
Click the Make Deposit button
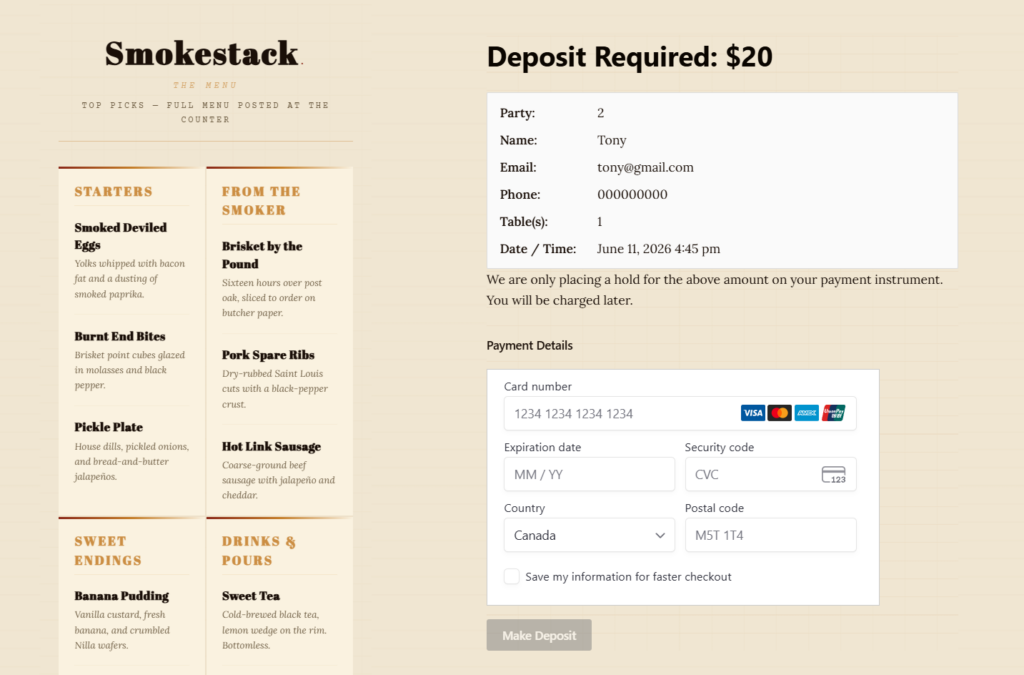click(x=539, y=635)
